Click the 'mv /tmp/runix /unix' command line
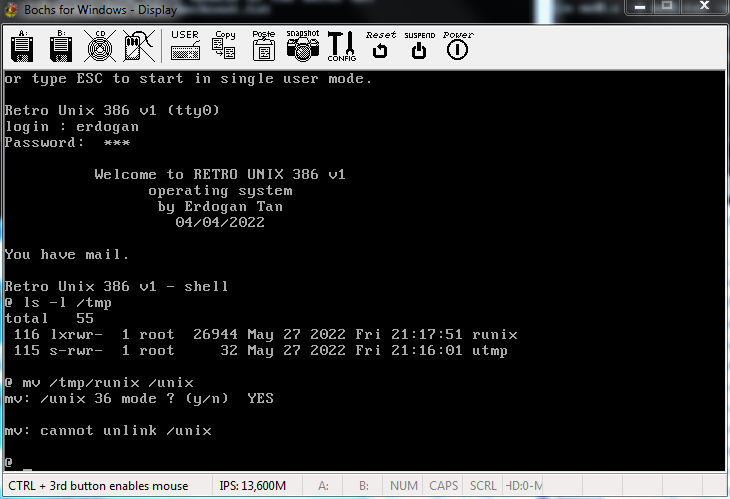 (x=99, y=383)
